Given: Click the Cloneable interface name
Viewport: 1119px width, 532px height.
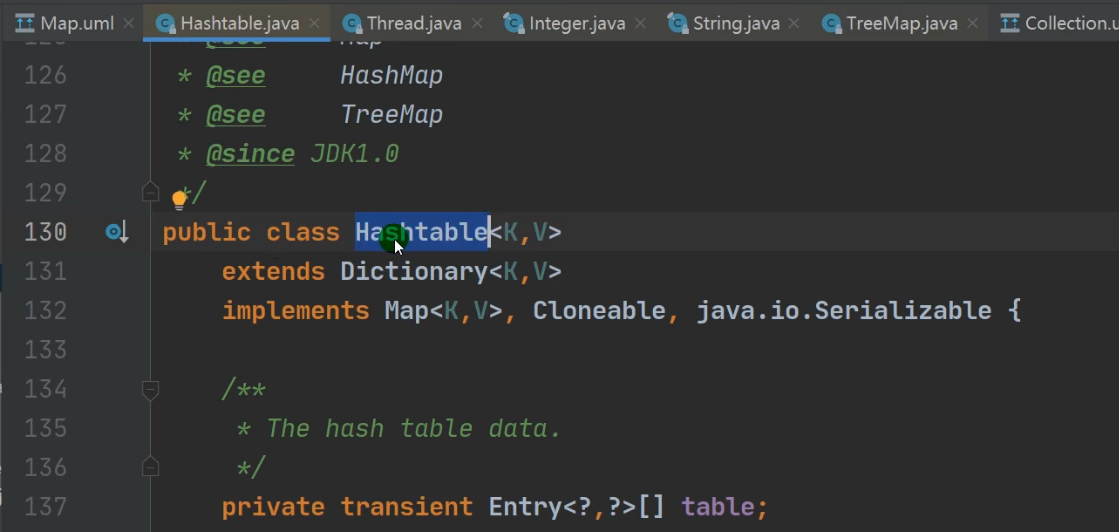Looking at the screenshot, I should coord(599,311).
